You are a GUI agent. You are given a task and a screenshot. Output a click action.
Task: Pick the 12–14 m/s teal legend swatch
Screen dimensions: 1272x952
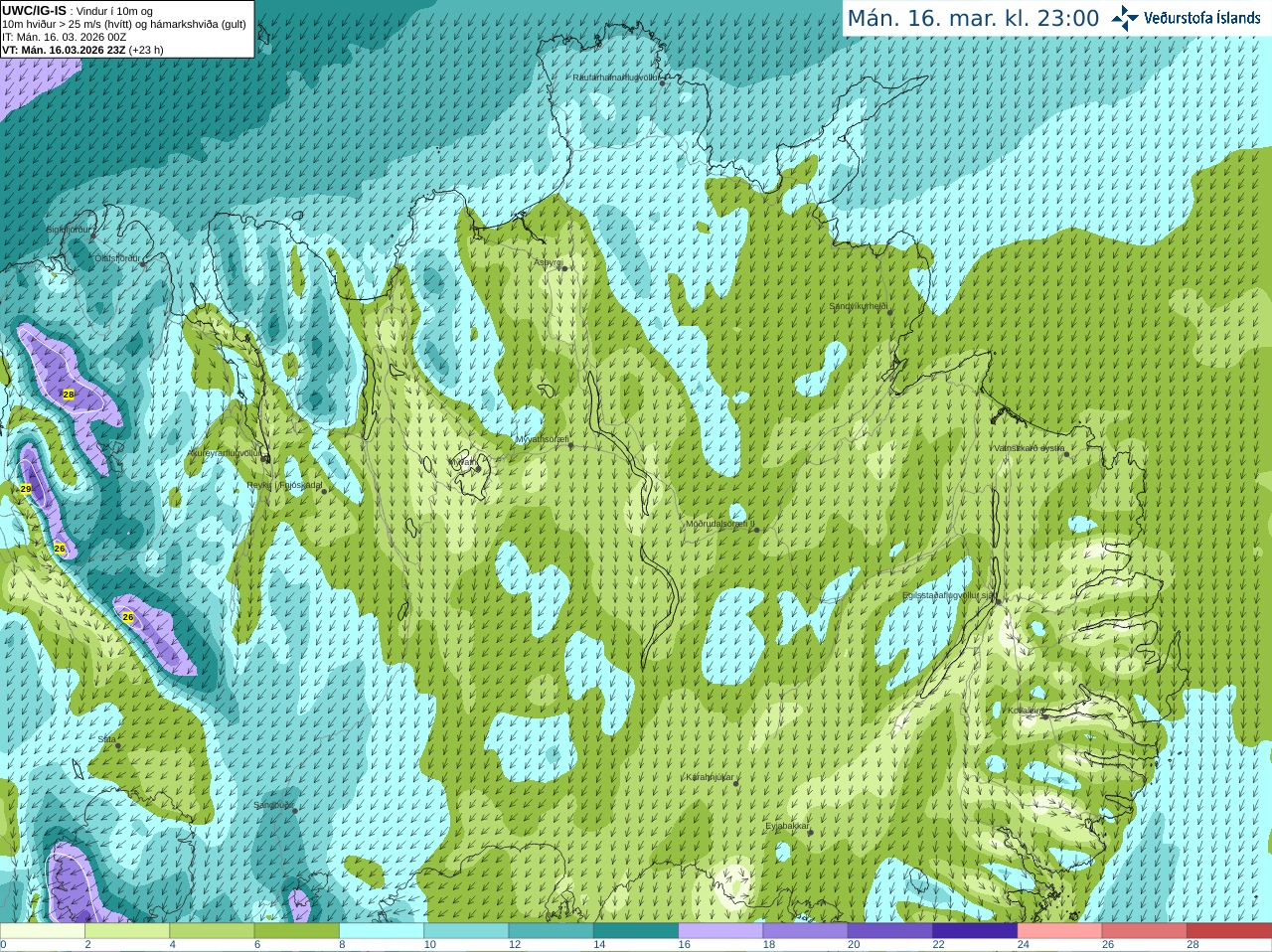pos(552,931)
